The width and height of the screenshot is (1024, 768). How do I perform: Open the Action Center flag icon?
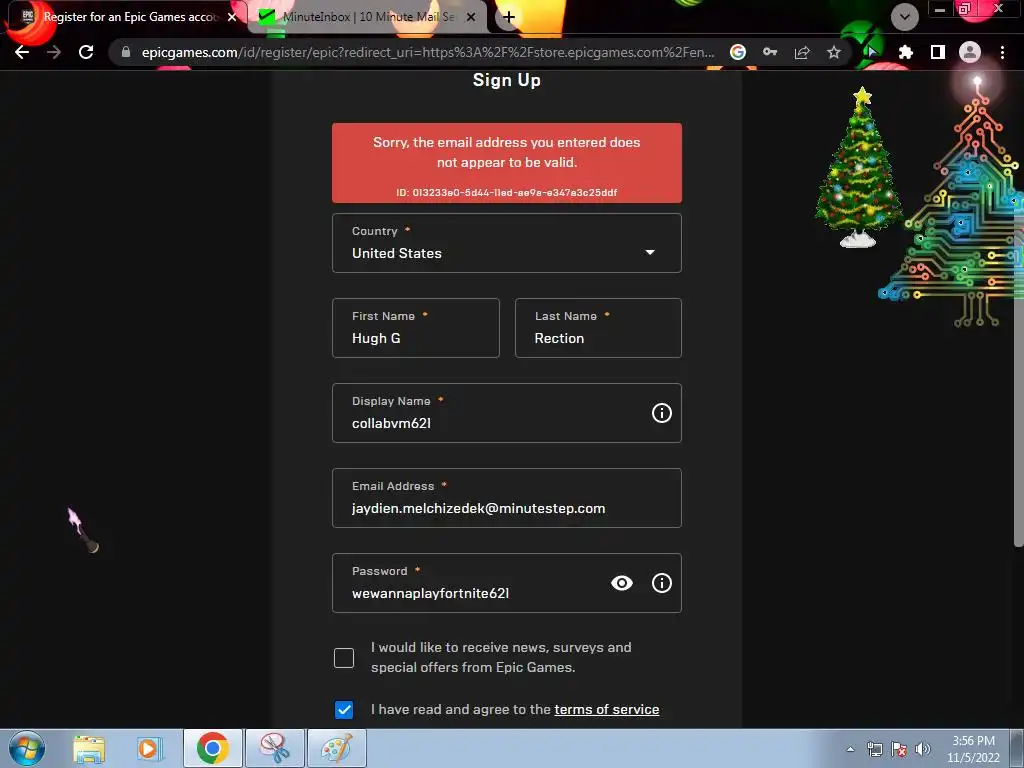point(899,749)
